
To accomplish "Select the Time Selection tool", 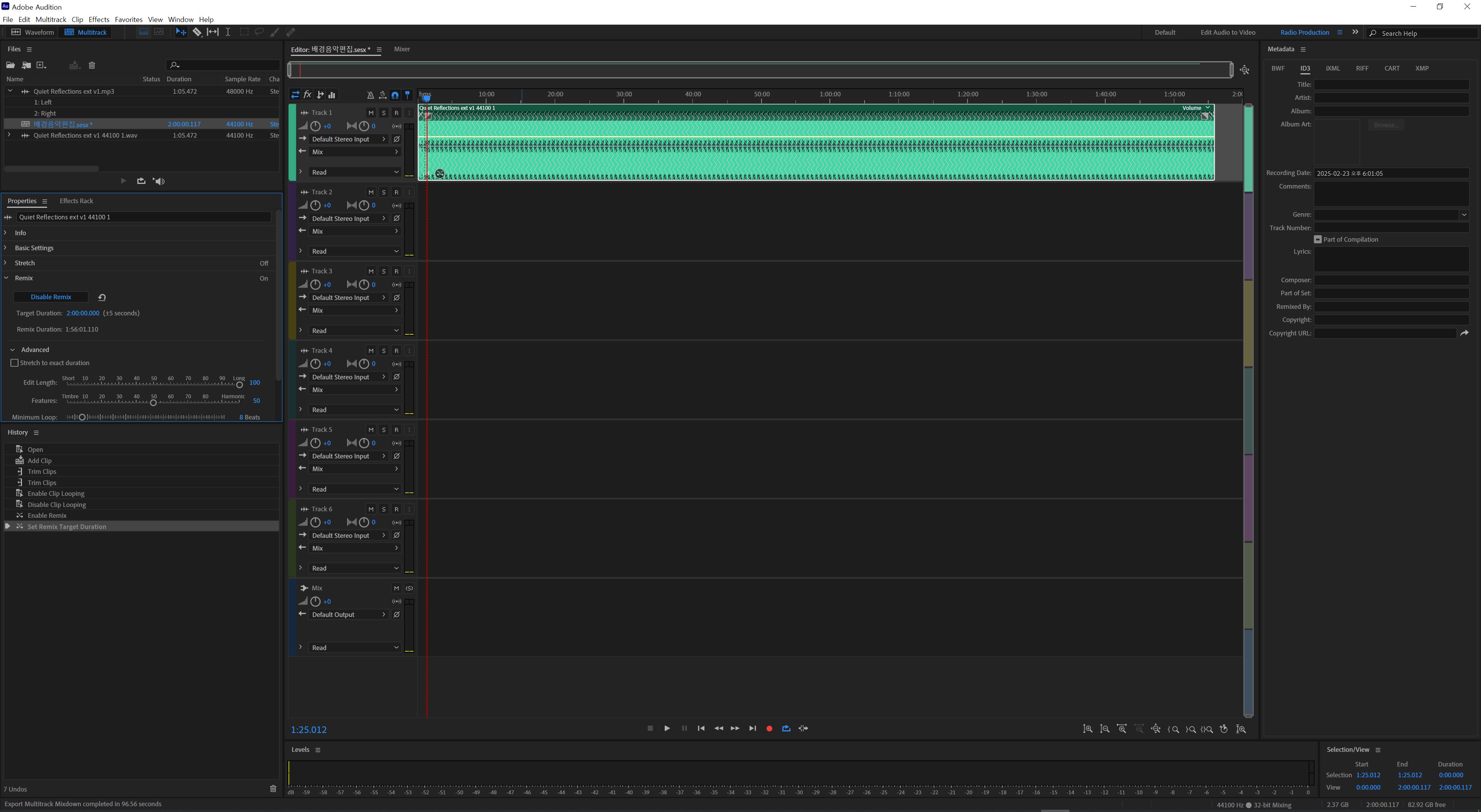I will point(228,32).
